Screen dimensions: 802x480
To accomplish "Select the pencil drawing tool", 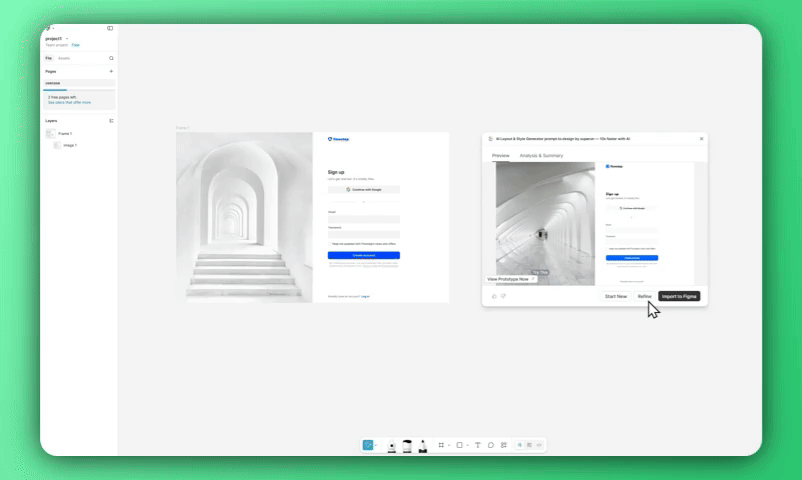I will pos(422,446).
